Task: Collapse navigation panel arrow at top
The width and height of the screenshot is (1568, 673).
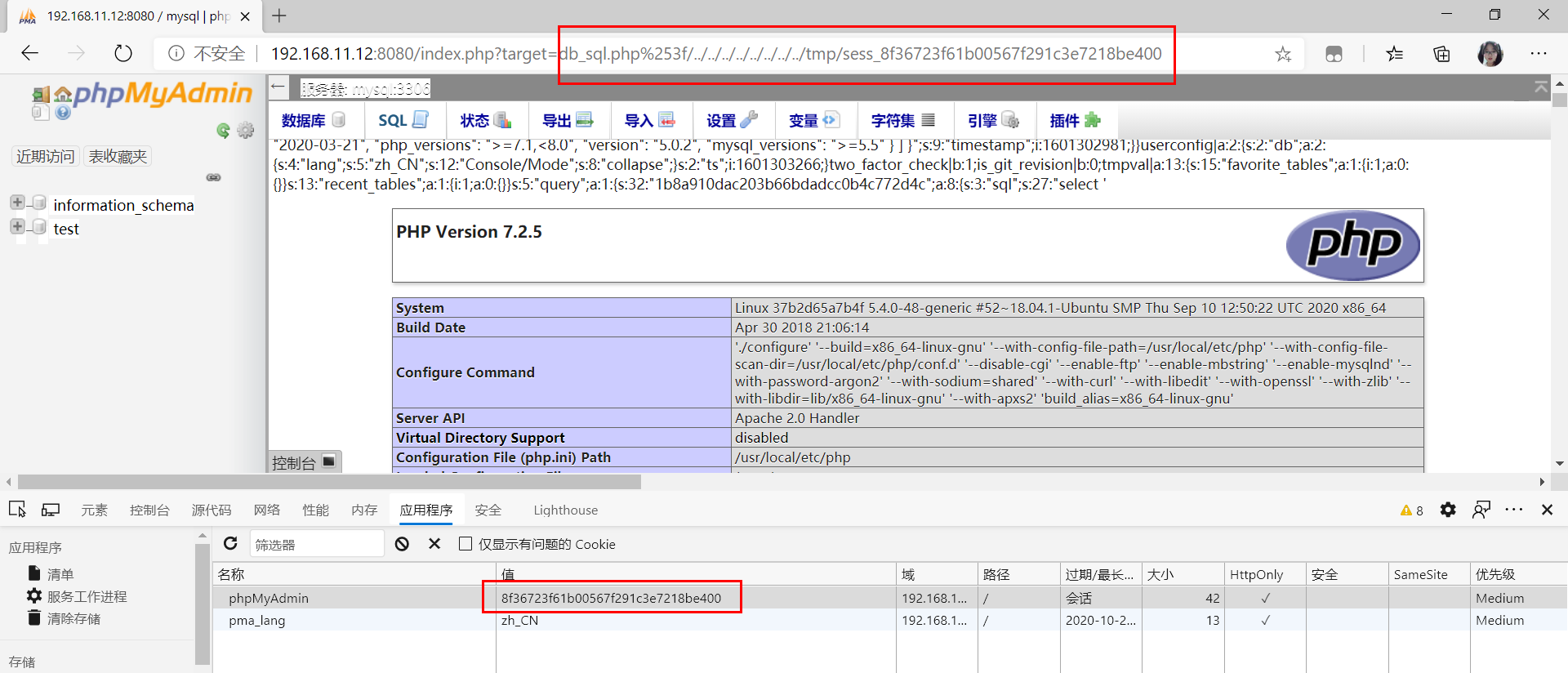Action: [x=278, y=87]
